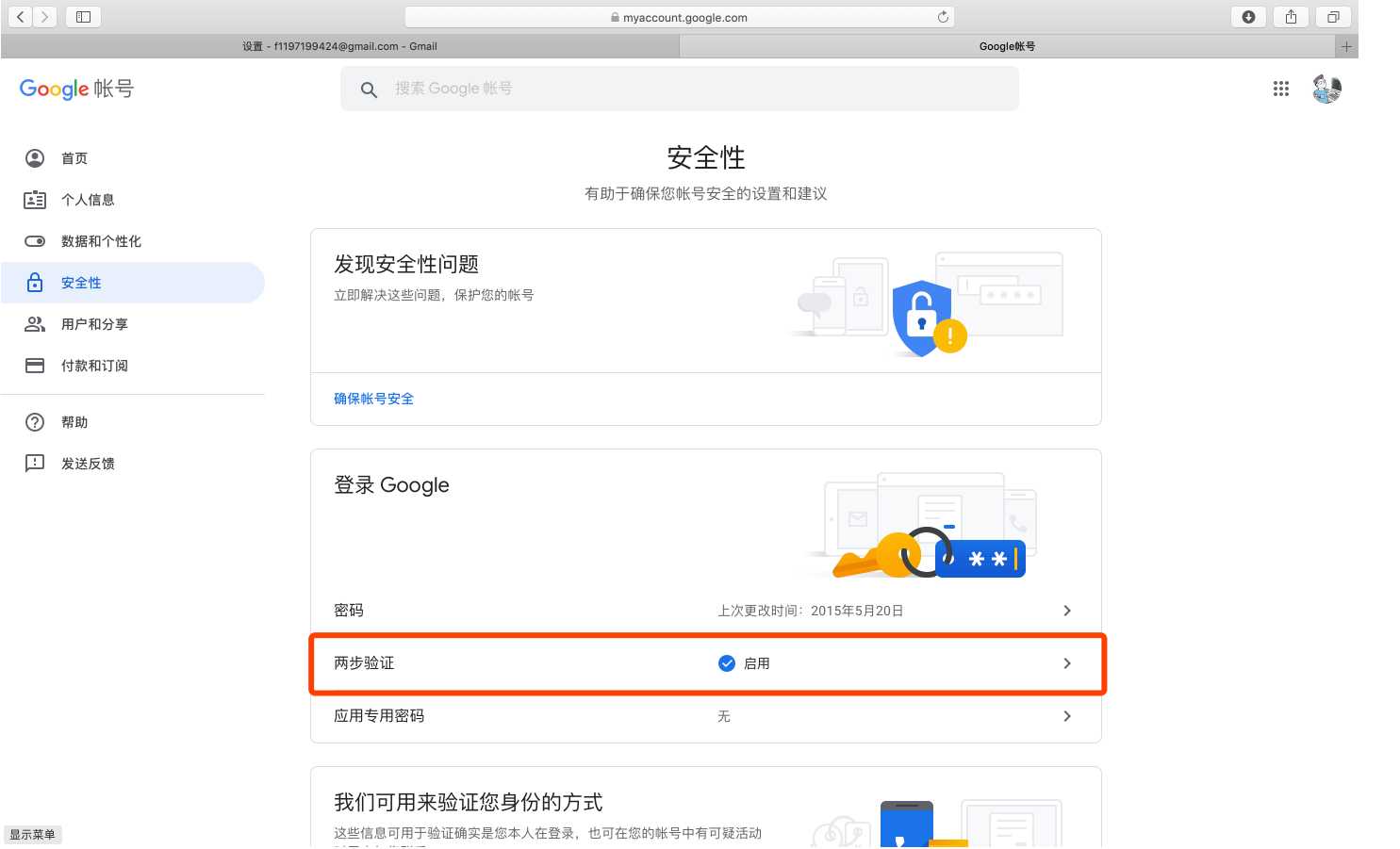Select 付款和订阅 in the sidebar

(x=133, y=366)
